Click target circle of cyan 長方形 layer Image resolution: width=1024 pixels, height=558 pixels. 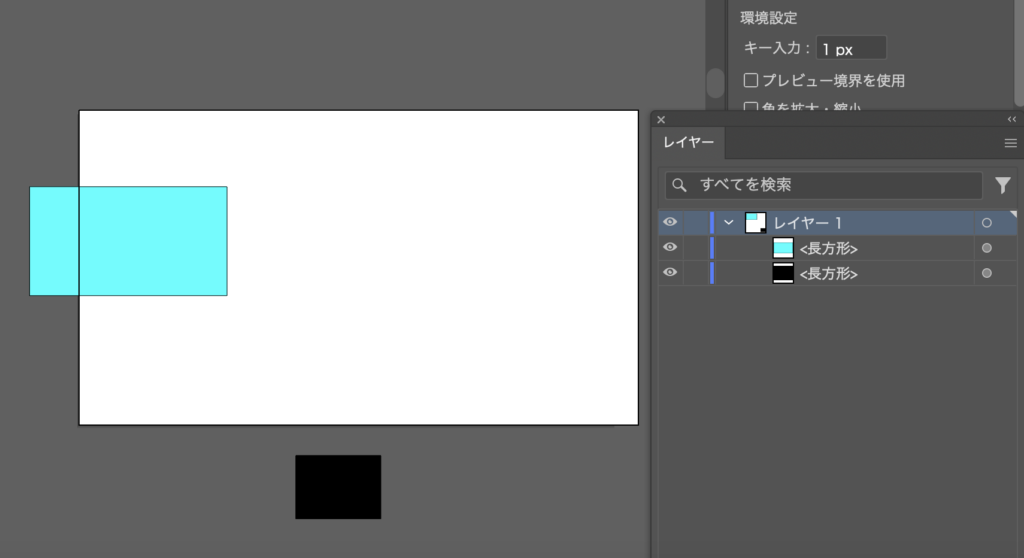click(987, 248)
